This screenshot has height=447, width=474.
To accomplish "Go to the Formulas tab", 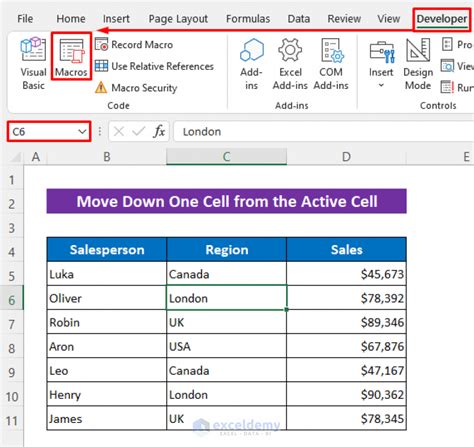I will coord(248,19).
